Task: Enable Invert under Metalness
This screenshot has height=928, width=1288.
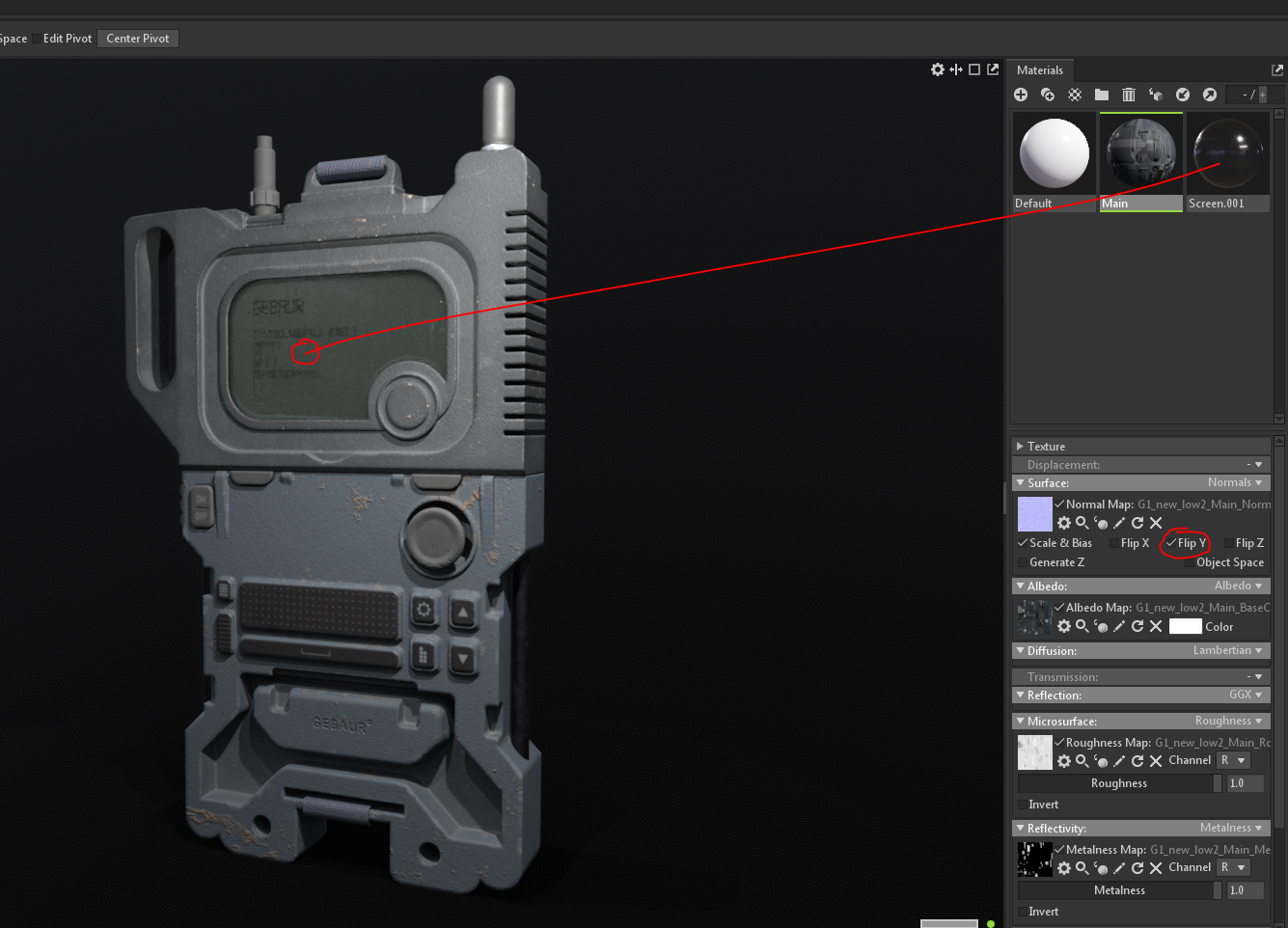Action: click(x=1023, y=912)
